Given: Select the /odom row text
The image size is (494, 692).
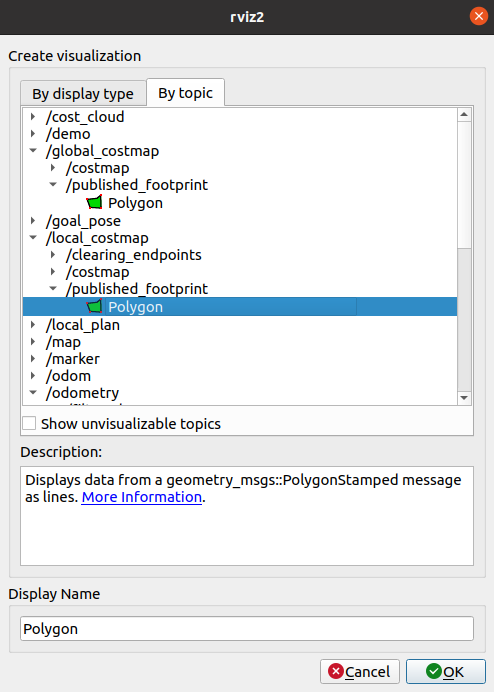Looking at the screenshot, I should click(68, 376).
